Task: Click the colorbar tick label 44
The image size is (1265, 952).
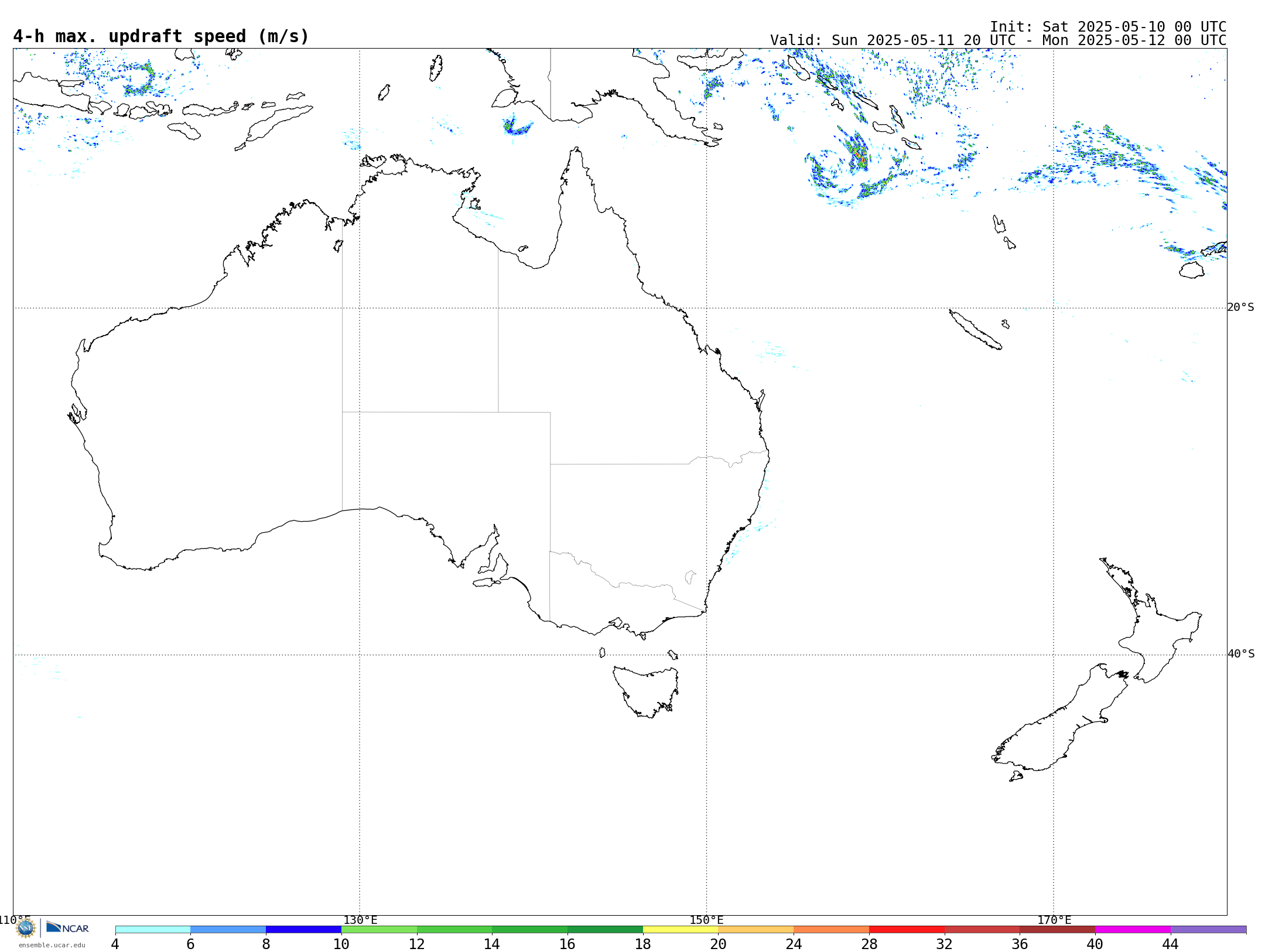Action: pyautogui.click(x=1170, y=944)
